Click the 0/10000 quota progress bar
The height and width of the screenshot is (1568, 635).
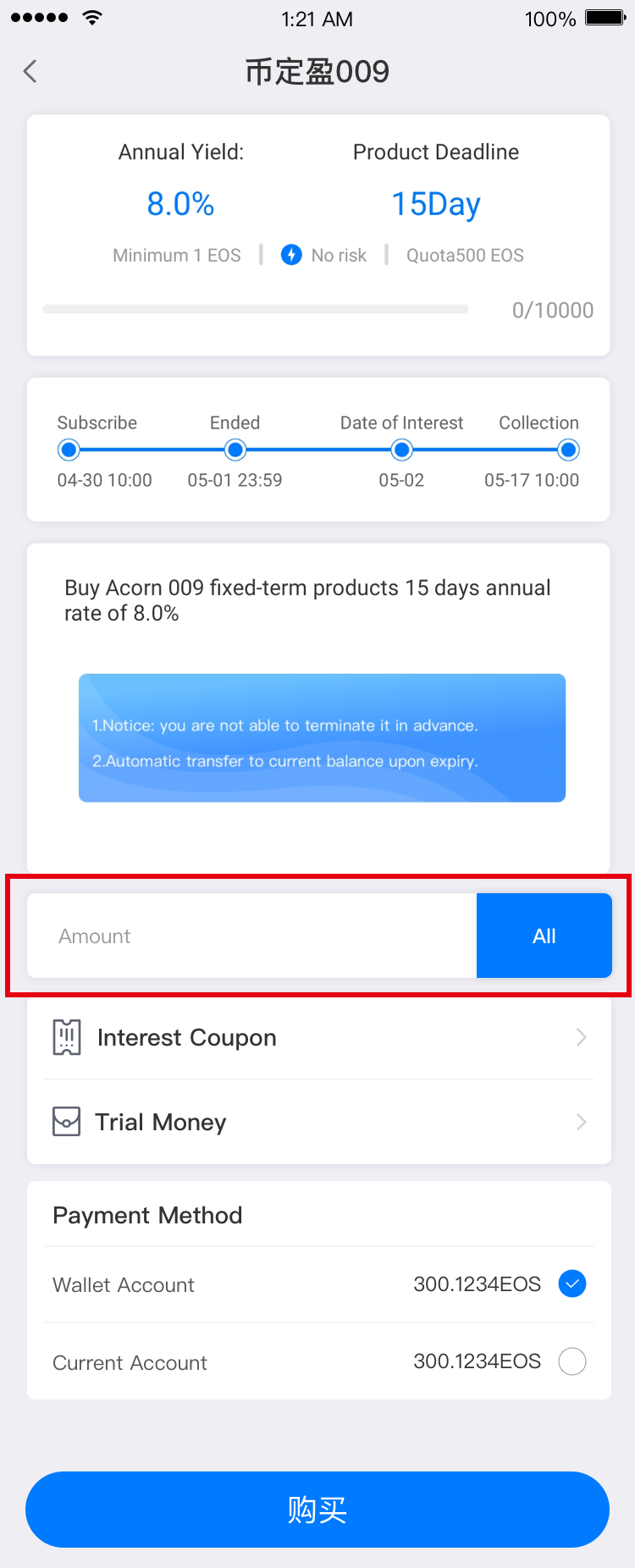(256, 310)
